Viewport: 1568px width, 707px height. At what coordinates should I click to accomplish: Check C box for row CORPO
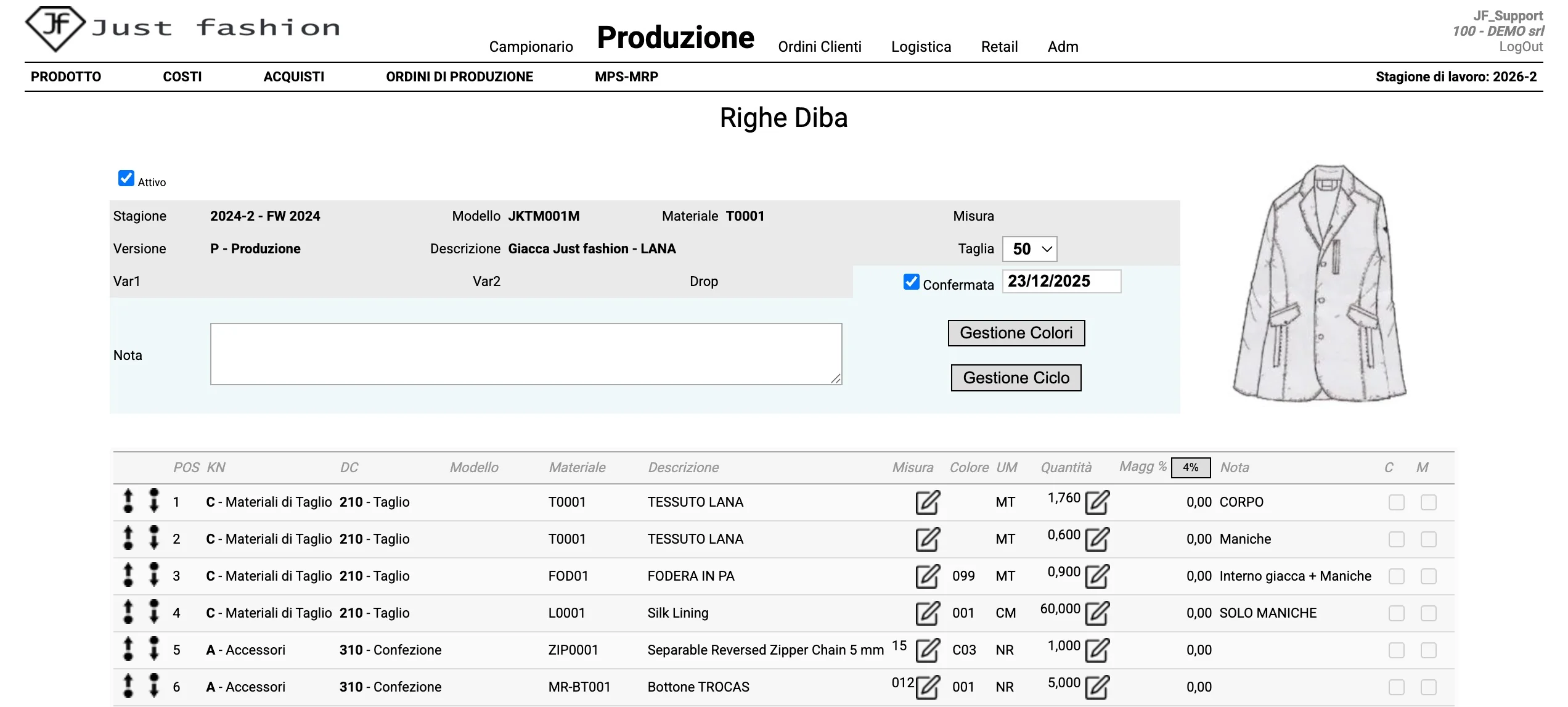click(1397, 502)
